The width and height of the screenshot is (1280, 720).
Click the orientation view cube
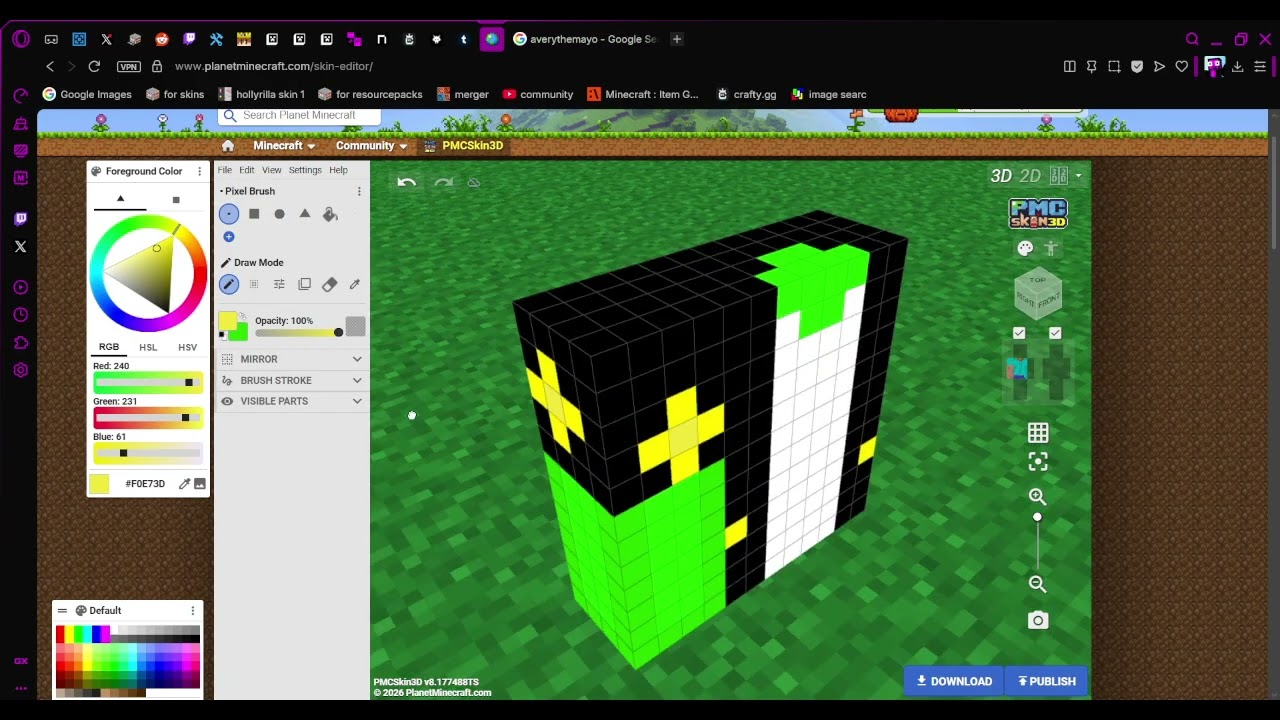coord(1038,293)
